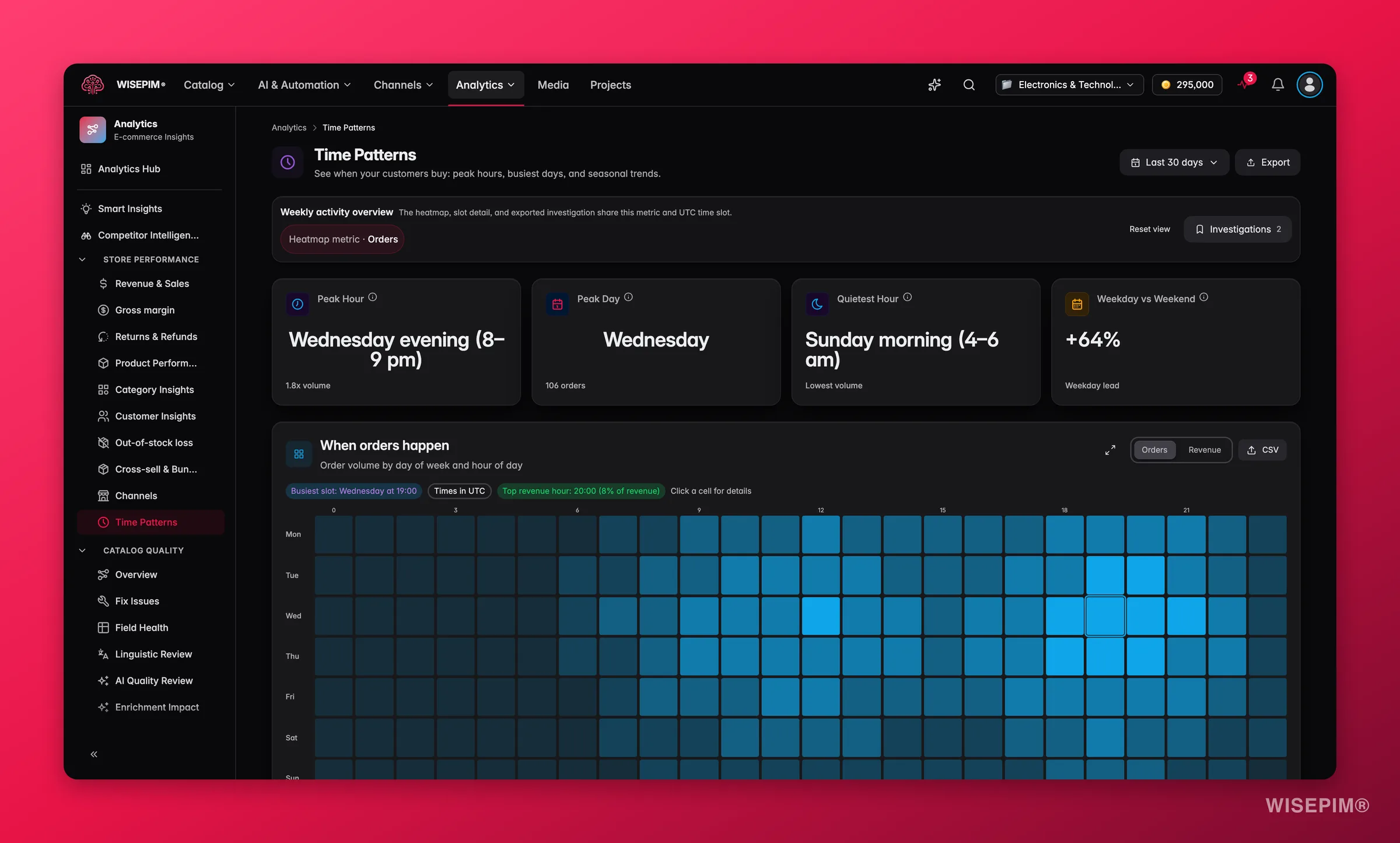Viewport: 1400px width, 843px height.
Task: Open Enrichment Impact
Action: (x=150, y=707)
